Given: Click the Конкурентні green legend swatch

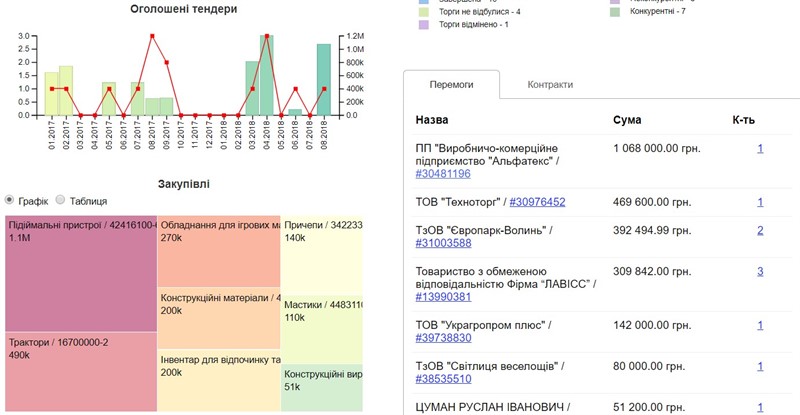Looking at the screenshot, I should click(615, 11).
